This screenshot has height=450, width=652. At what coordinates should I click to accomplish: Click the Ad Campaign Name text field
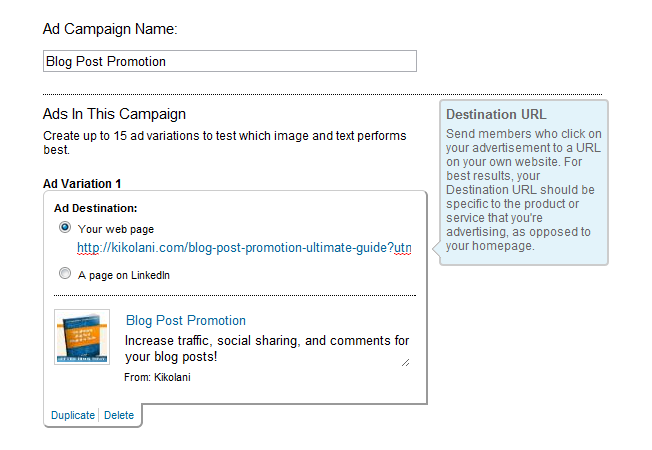[229, 61]
